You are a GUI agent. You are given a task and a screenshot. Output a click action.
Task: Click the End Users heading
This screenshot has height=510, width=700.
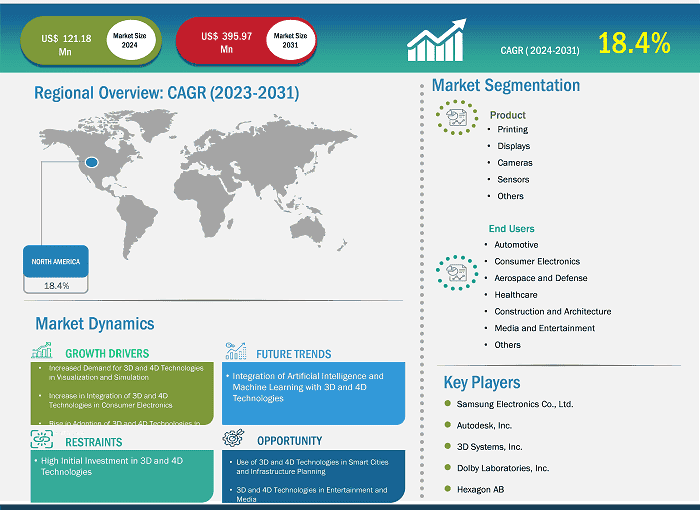point(511,229)
